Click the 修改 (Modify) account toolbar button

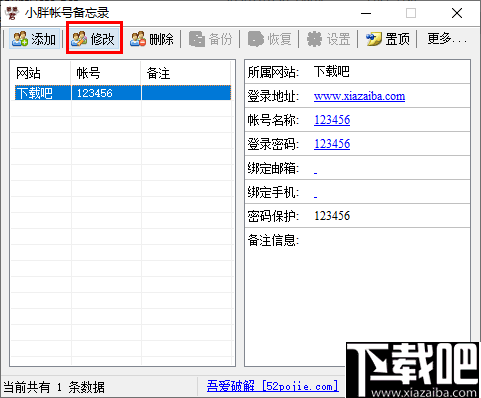[94, 39]
